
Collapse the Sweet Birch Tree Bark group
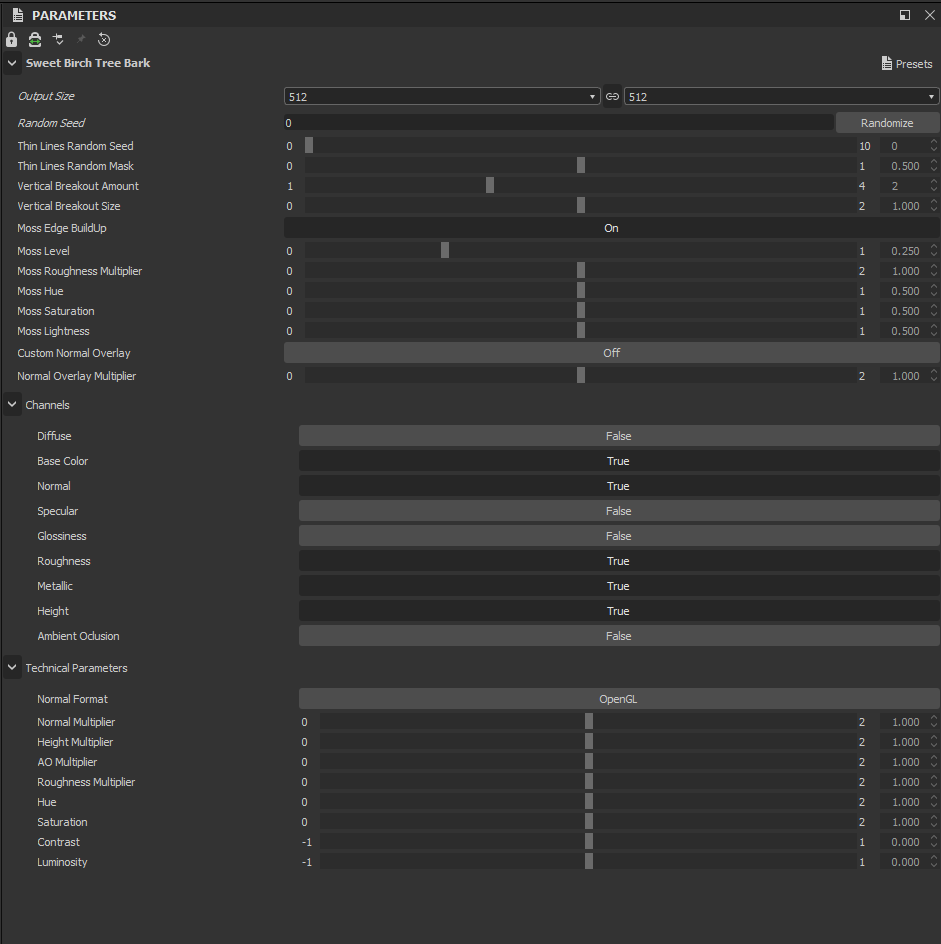point(12,63)
